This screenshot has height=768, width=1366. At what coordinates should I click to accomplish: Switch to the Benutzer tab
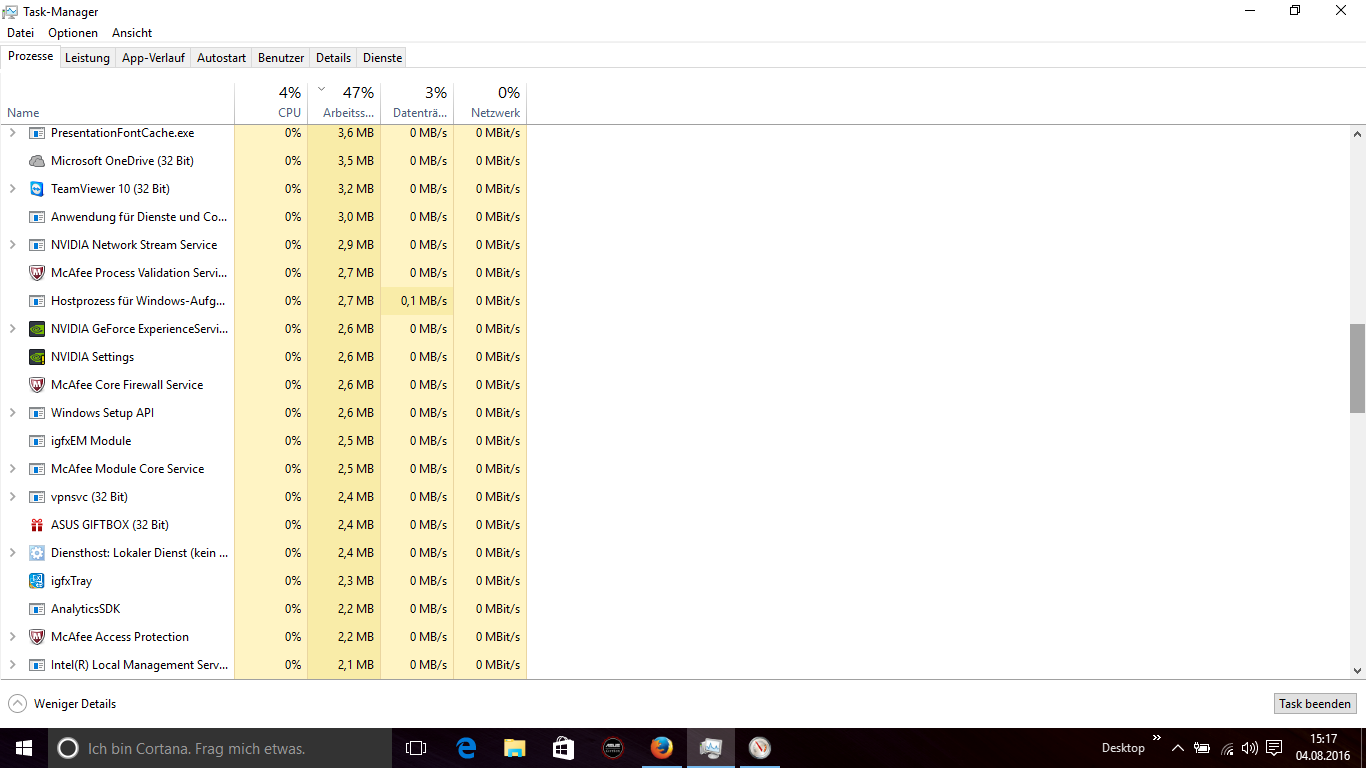click(x=281, y=58)
